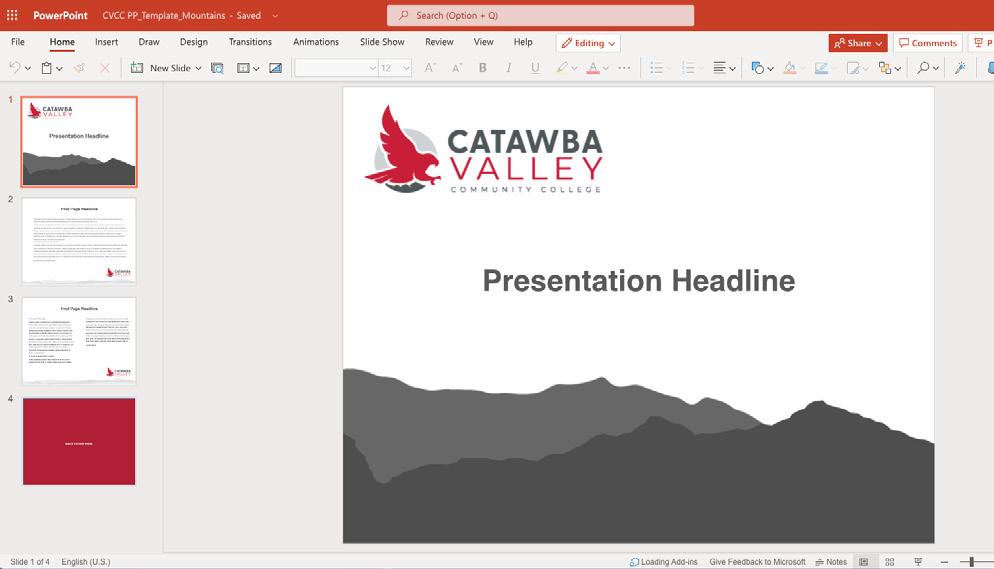Viewport: 994px width, 569px height.
Task: Click the Undo arrow icon
Action: coord(15,68)
